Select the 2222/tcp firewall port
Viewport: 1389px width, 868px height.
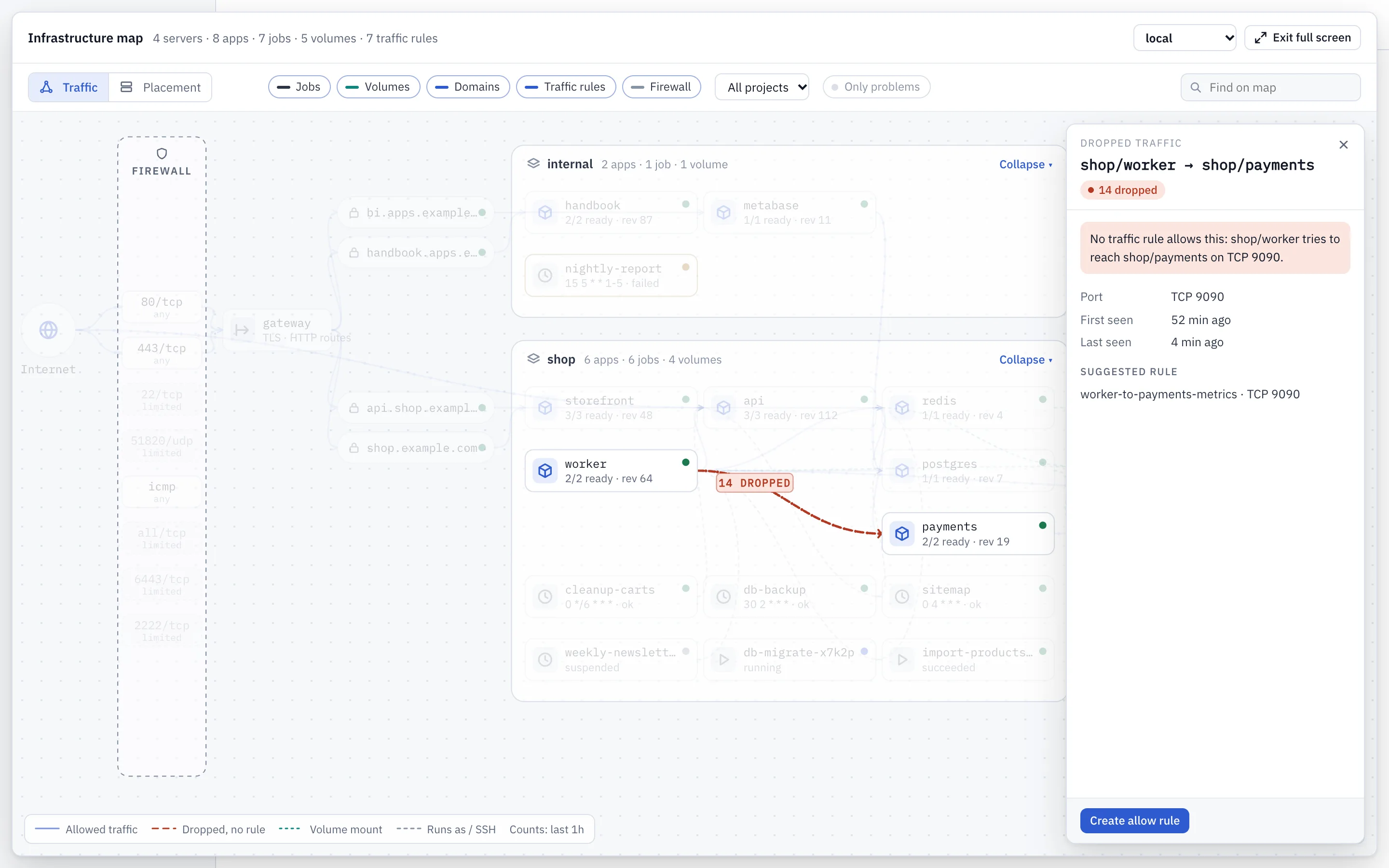pos(162,630)
